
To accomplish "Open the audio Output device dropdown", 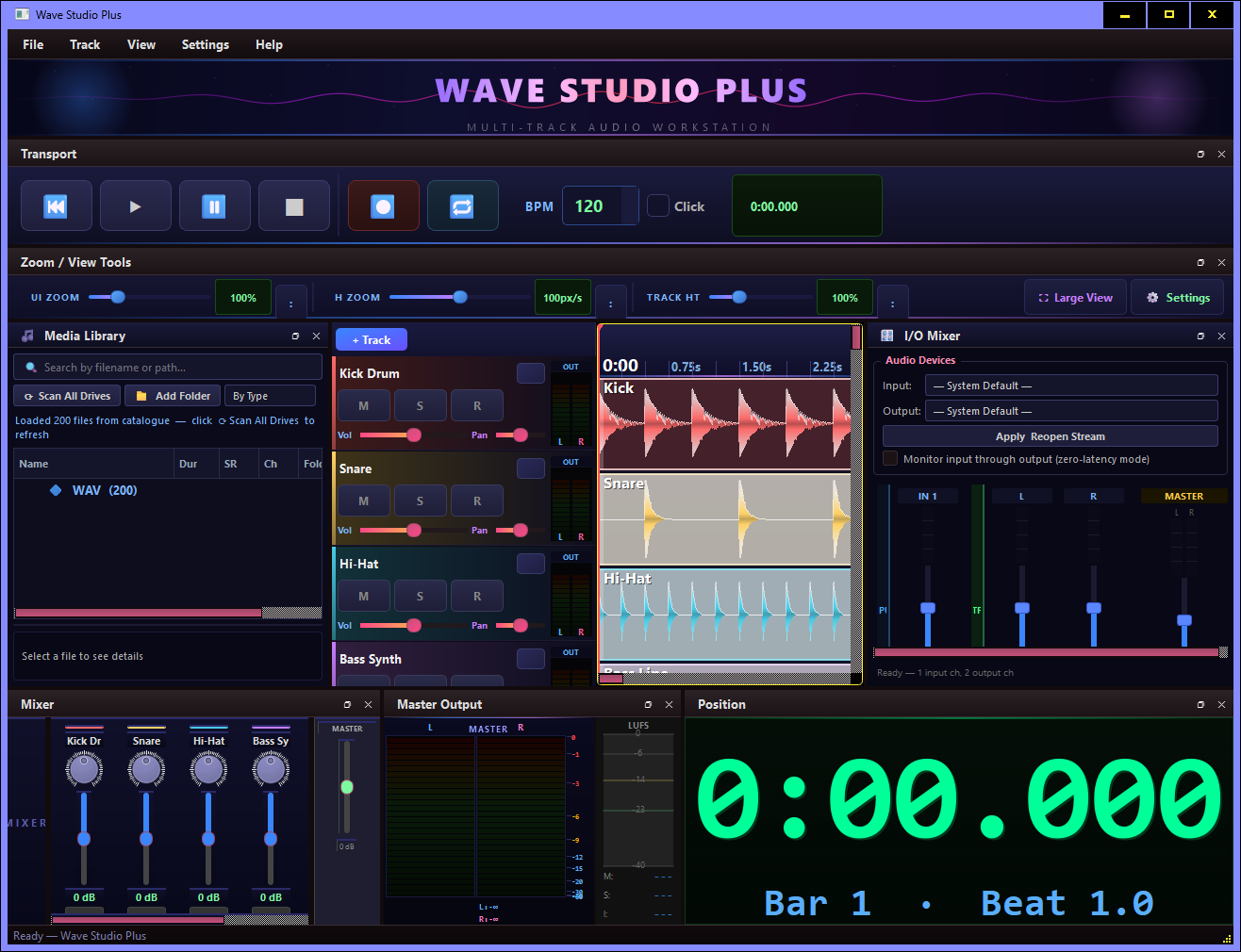I will [x=1071, y=411].
